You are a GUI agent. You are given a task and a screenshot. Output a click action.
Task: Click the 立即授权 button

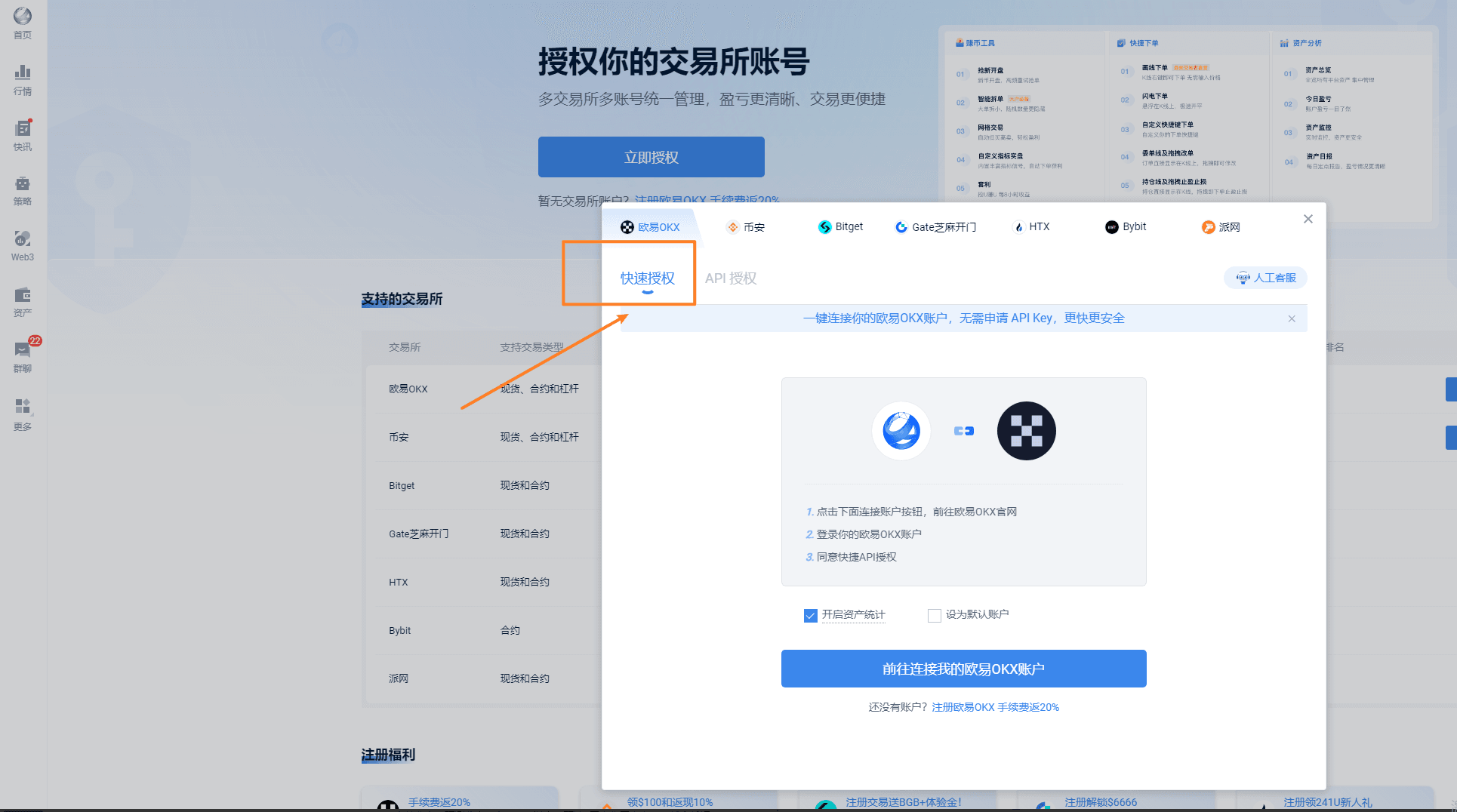pos(651,157)
